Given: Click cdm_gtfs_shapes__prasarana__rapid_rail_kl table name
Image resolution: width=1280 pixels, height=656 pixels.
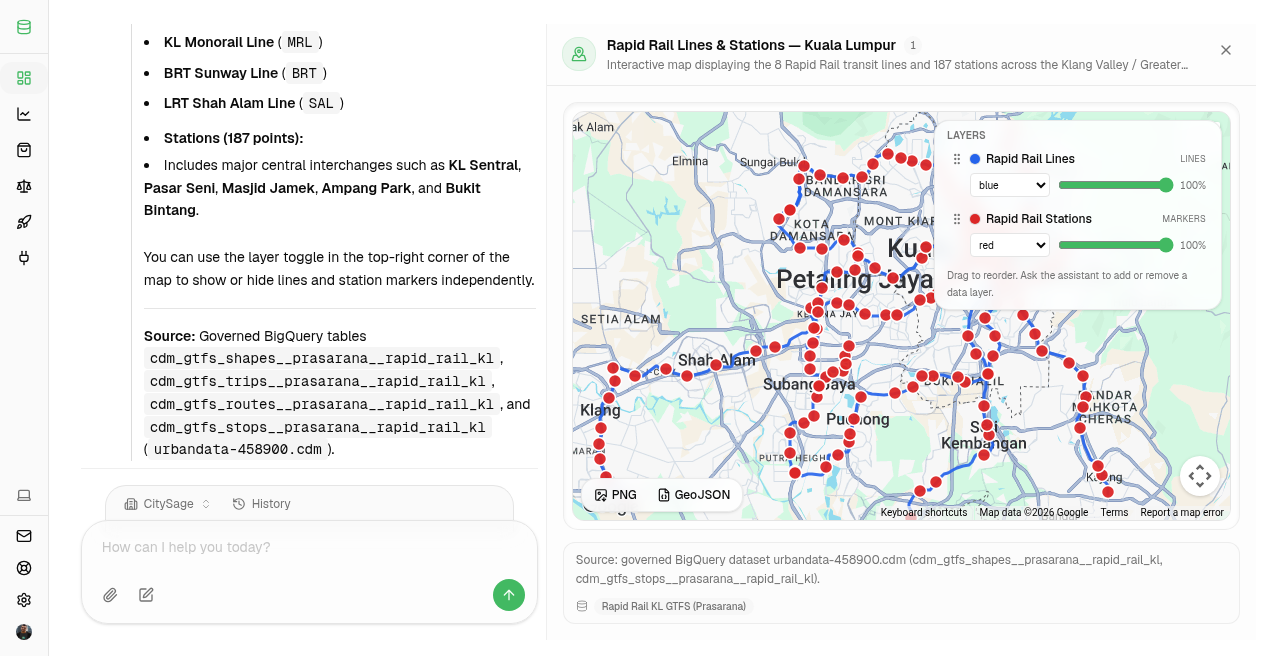Looking at the screenshot, I should 321,359.
